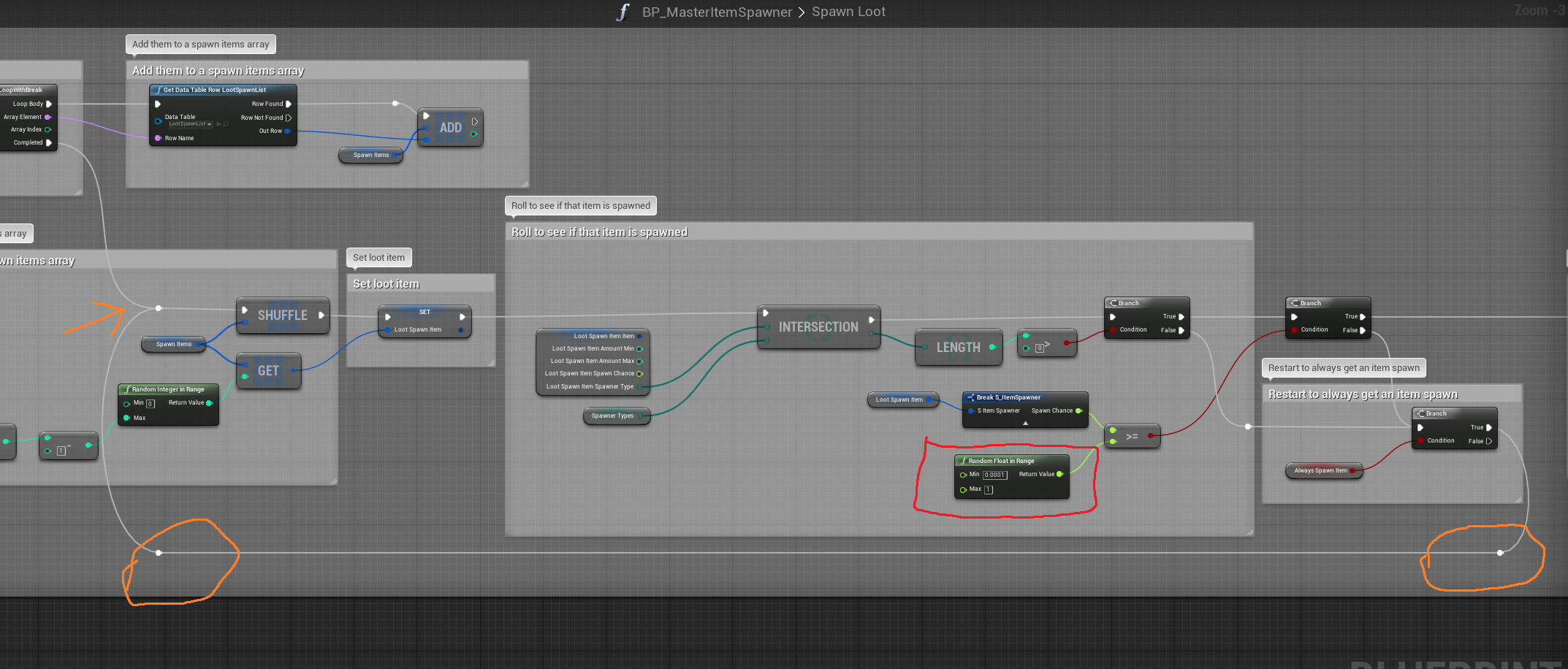Click the Row Not Found execution pin
This screenshot has height=669, width=1568.
tap(289, 118)
